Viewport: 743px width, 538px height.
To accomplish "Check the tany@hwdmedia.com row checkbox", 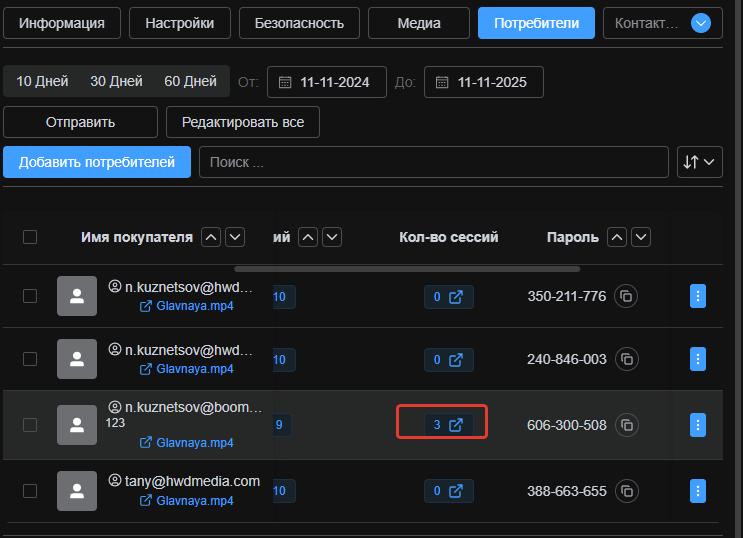I will (x=30, y=491).
